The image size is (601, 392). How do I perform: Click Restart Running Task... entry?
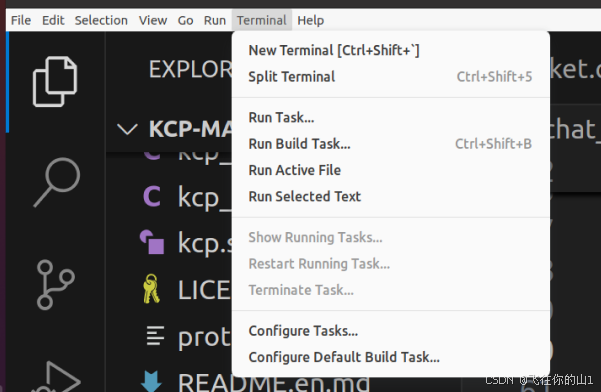(x=391, y=264)
